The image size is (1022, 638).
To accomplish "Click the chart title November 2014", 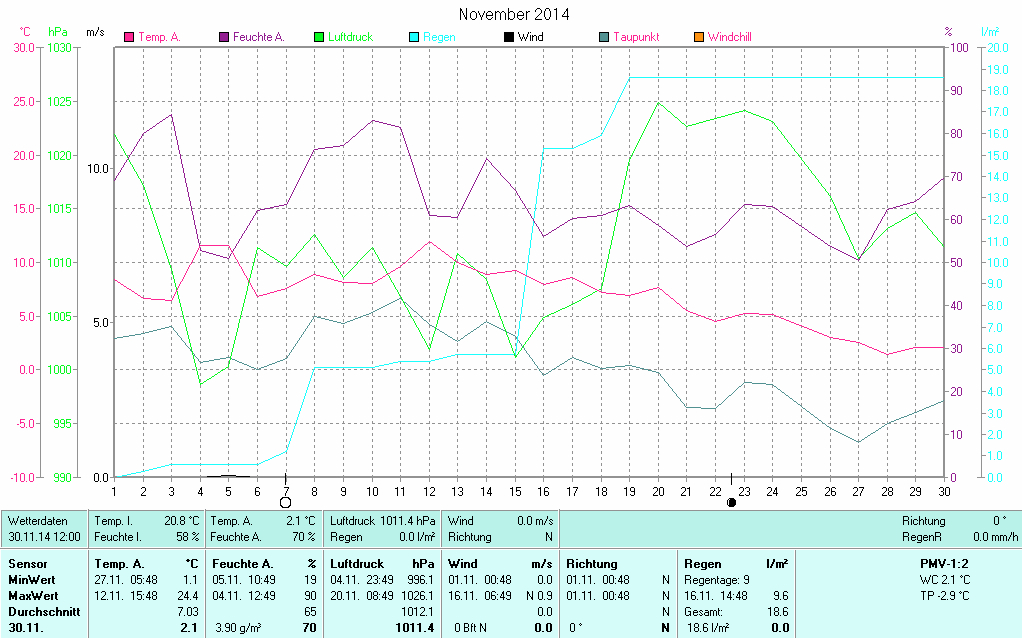I will pyautogui.click(x=514, y=15).
